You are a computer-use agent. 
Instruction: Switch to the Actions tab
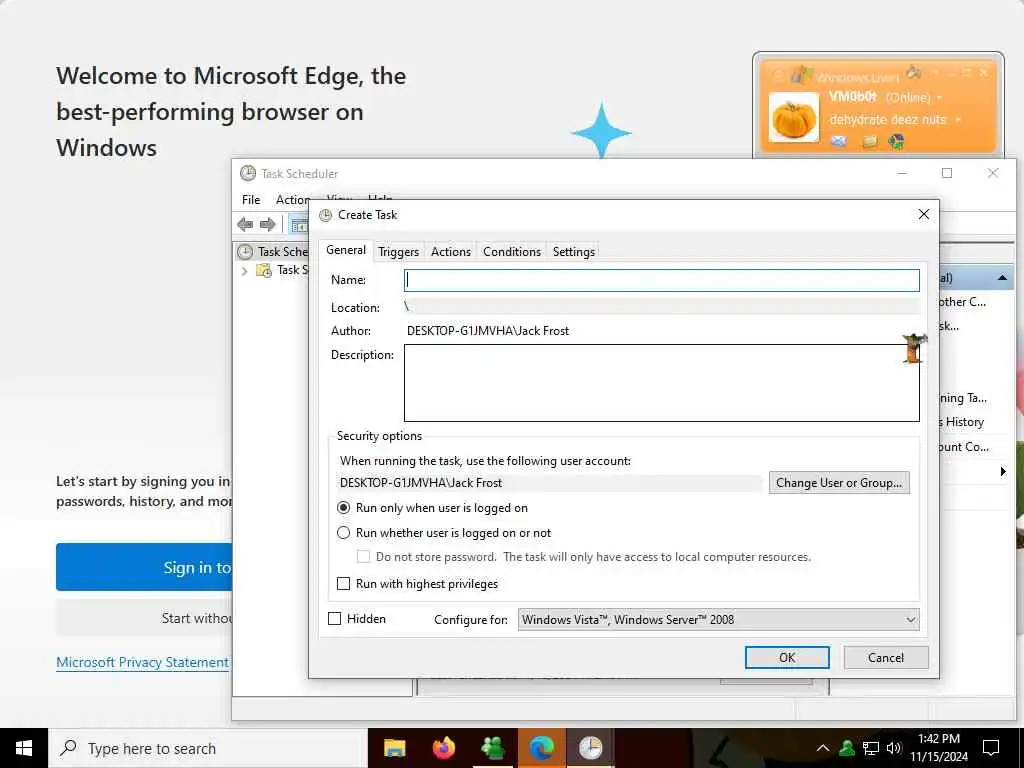tap(451, 252)
